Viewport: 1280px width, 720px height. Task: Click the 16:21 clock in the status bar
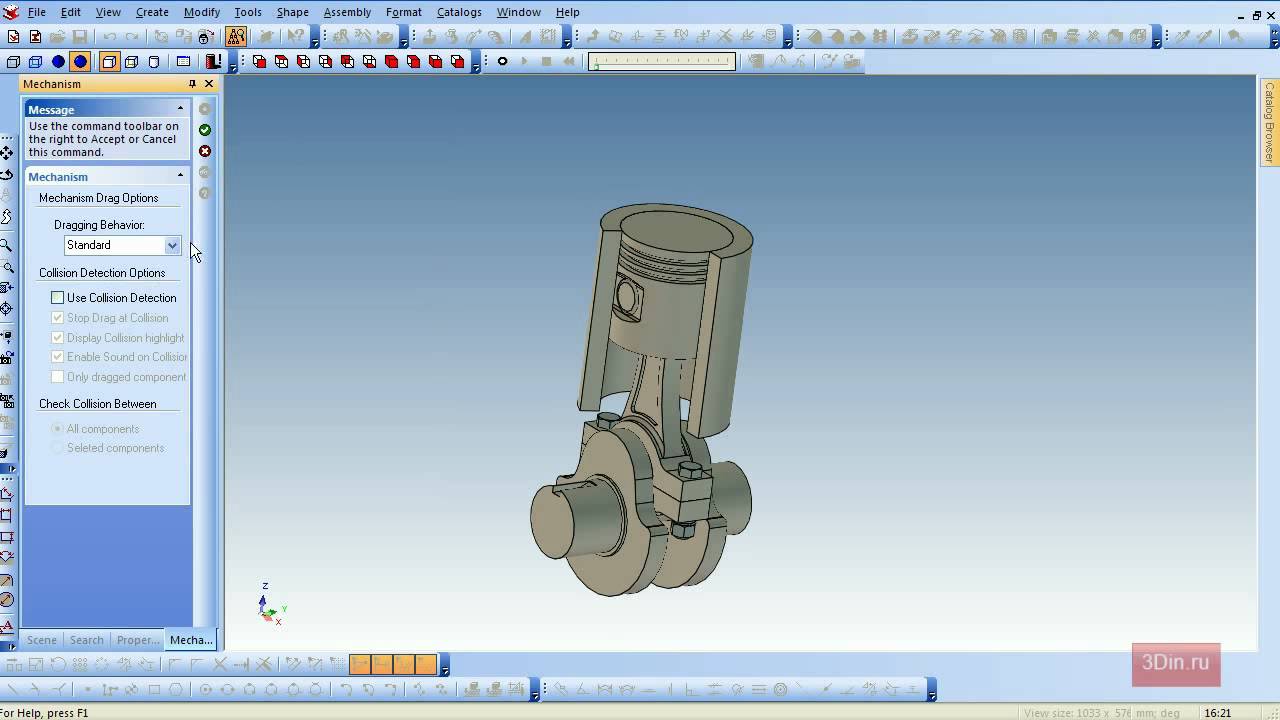pos(1217,713)
